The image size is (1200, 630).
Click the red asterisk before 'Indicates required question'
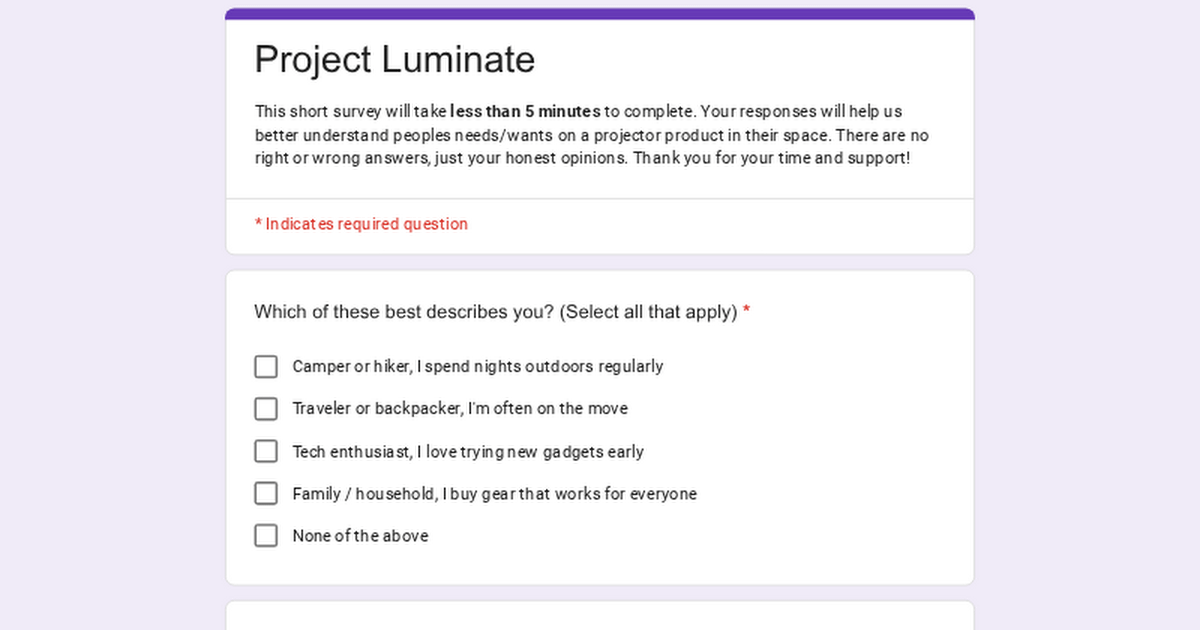coord(258,224)
